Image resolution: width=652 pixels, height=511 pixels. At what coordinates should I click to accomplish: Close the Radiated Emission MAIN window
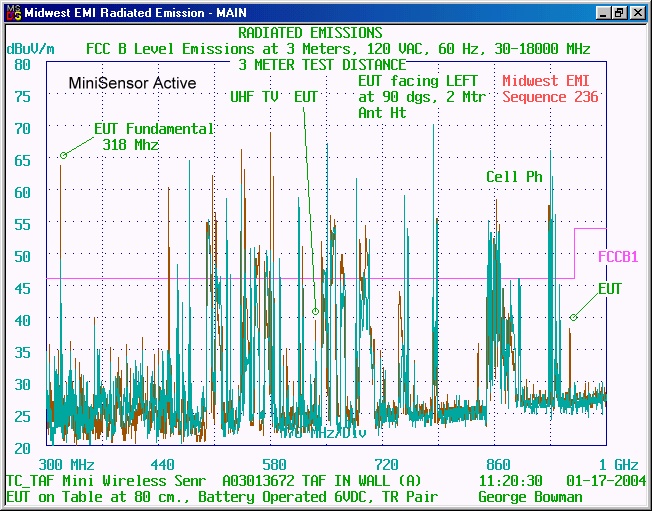637,13
